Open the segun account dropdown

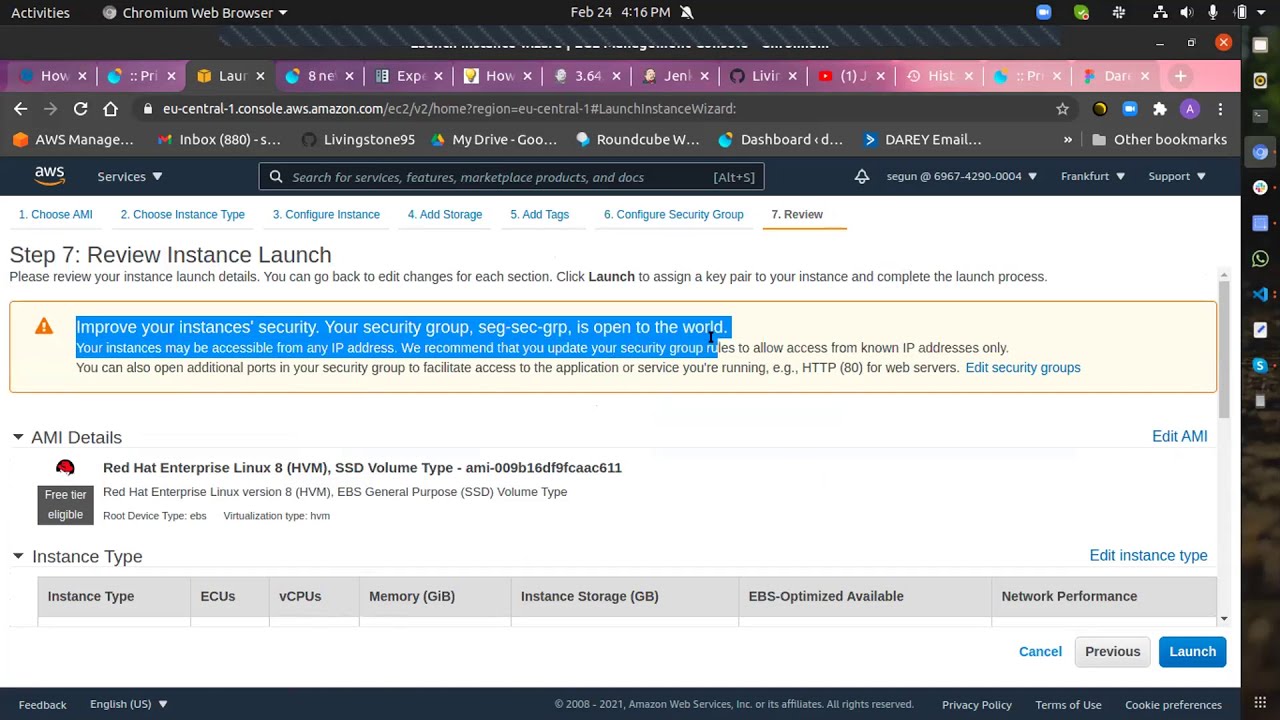pyautogui.click(x=962, y=176)
